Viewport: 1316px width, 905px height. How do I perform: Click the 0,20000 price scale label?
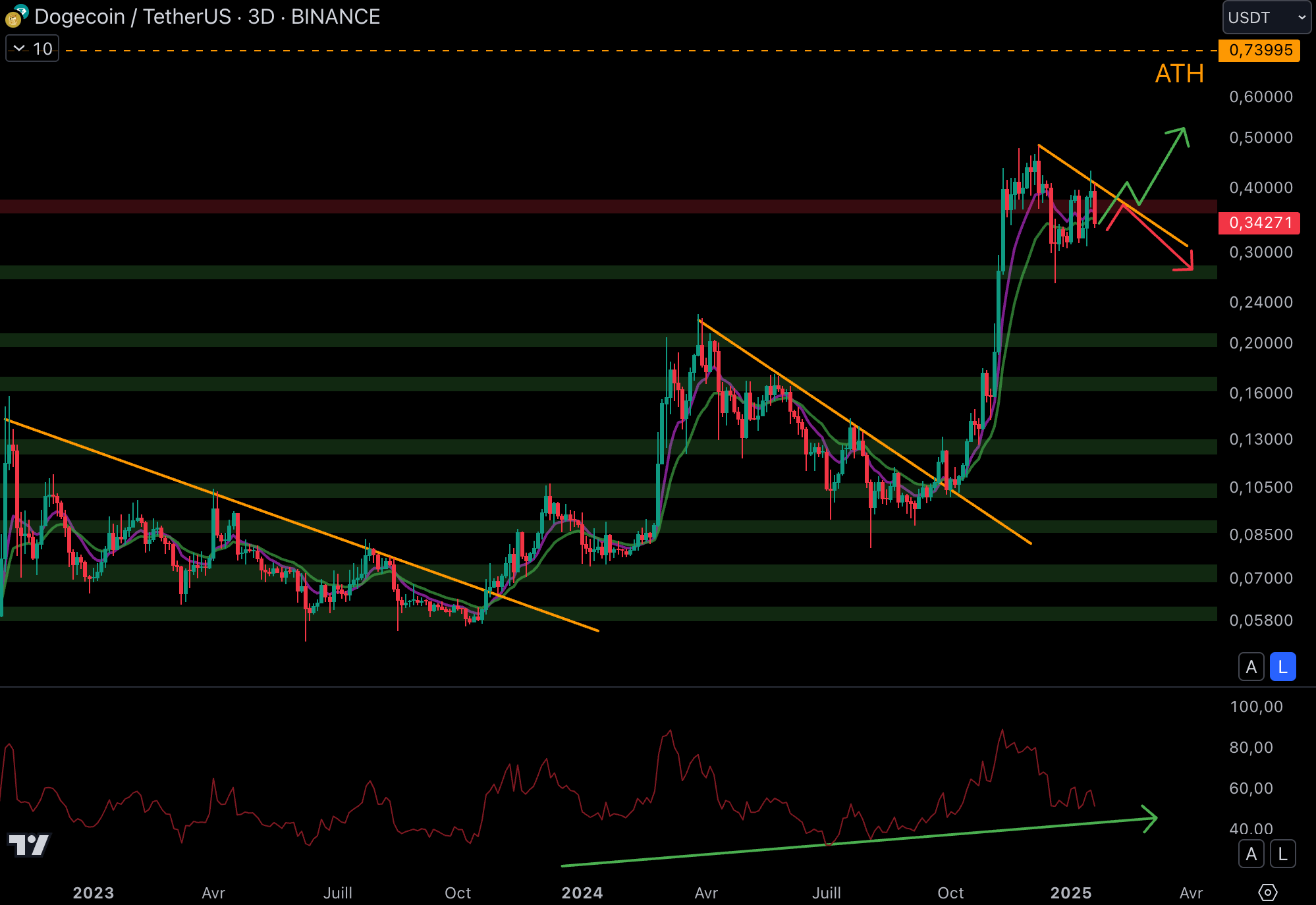click(x=1260, y=343)
